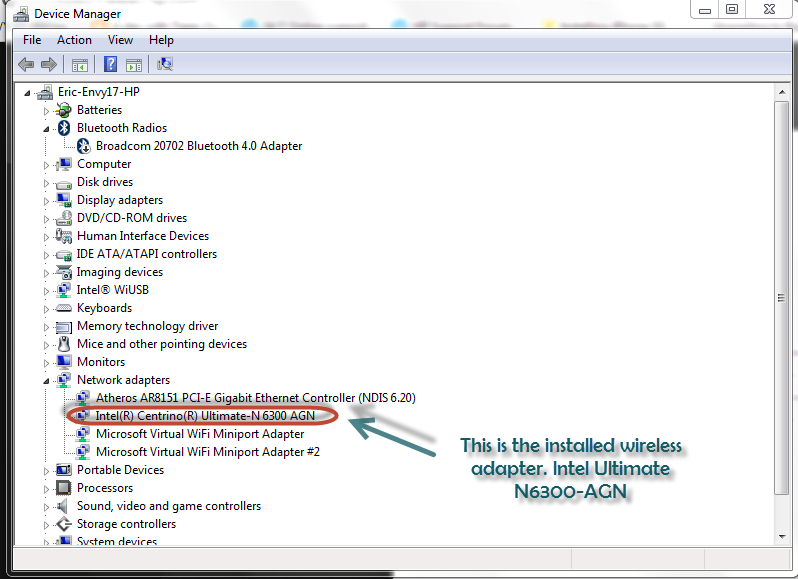Open the Action menu
This screenshot has height=579, width=798.
[x=74, y=40]
